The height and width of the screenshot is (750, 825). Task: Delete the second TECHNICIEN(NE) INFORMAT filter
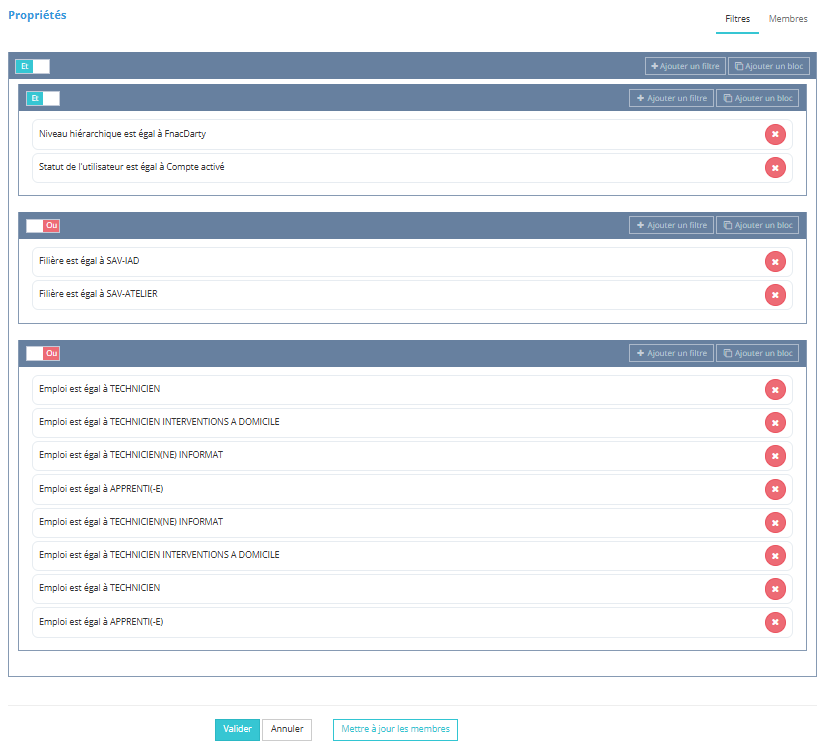tap(775, 522)
